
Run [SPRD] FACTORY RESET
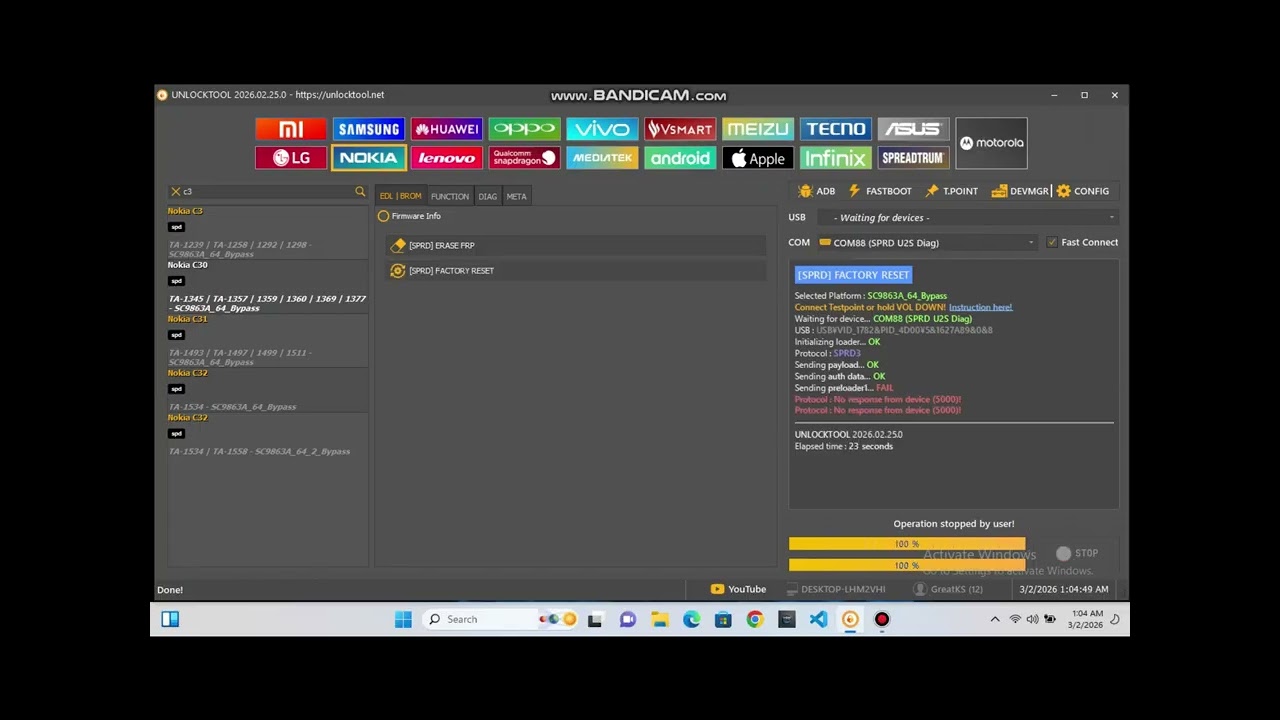coord(575,270)
